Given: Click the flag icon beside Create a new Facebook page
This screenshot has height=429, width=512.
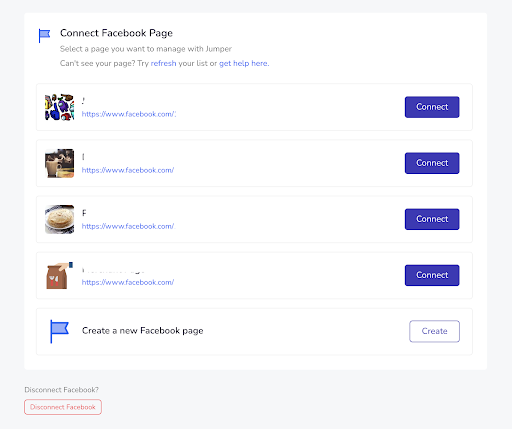Looking at the screenshot, I should coord(59,331).
